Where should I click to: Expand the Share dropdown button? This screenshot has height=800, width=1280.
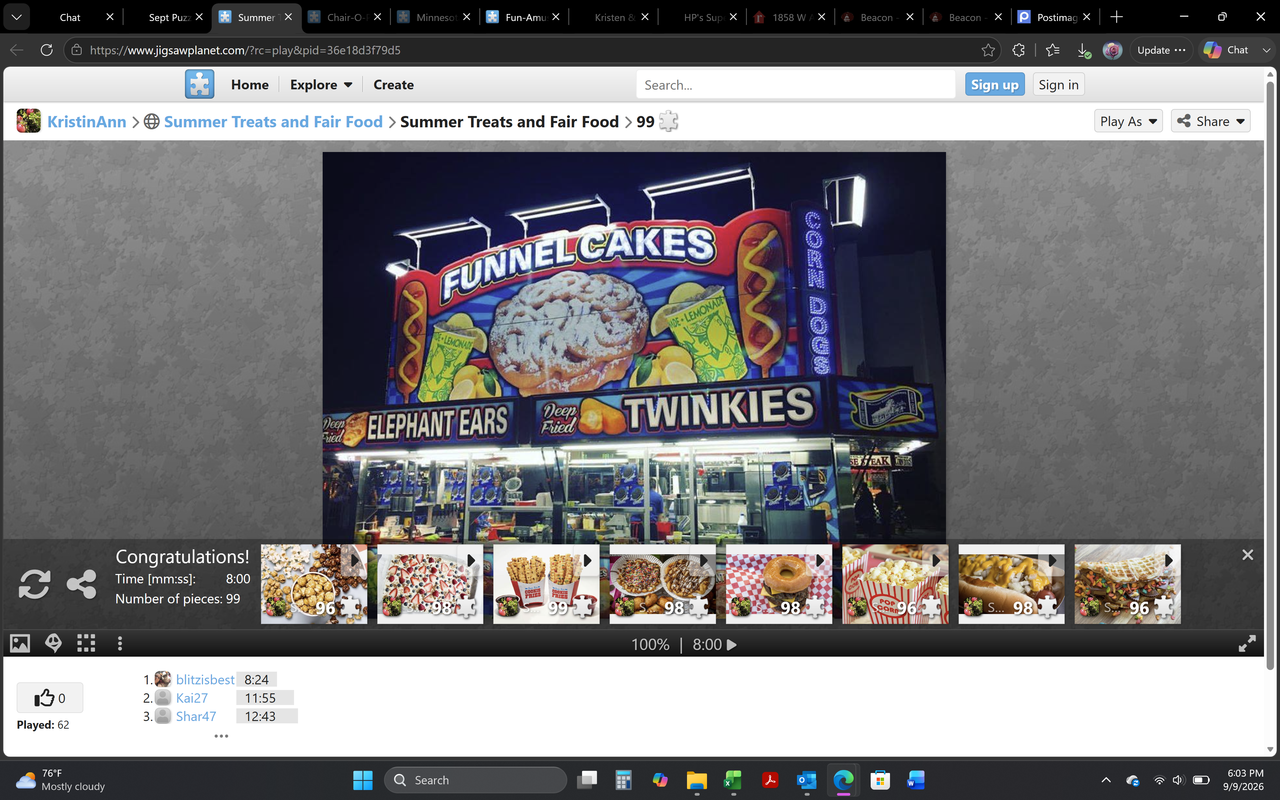click(1211, 121)
